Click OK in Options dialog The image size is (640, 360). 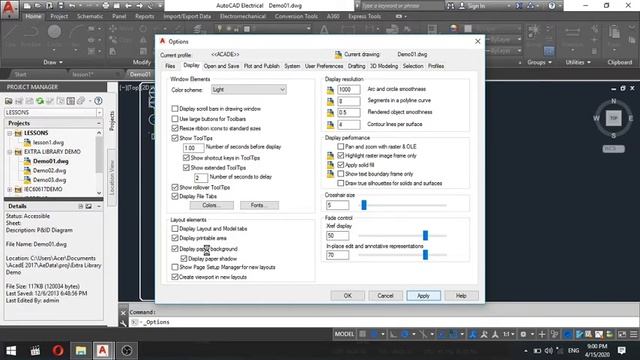tap(347, 296)
